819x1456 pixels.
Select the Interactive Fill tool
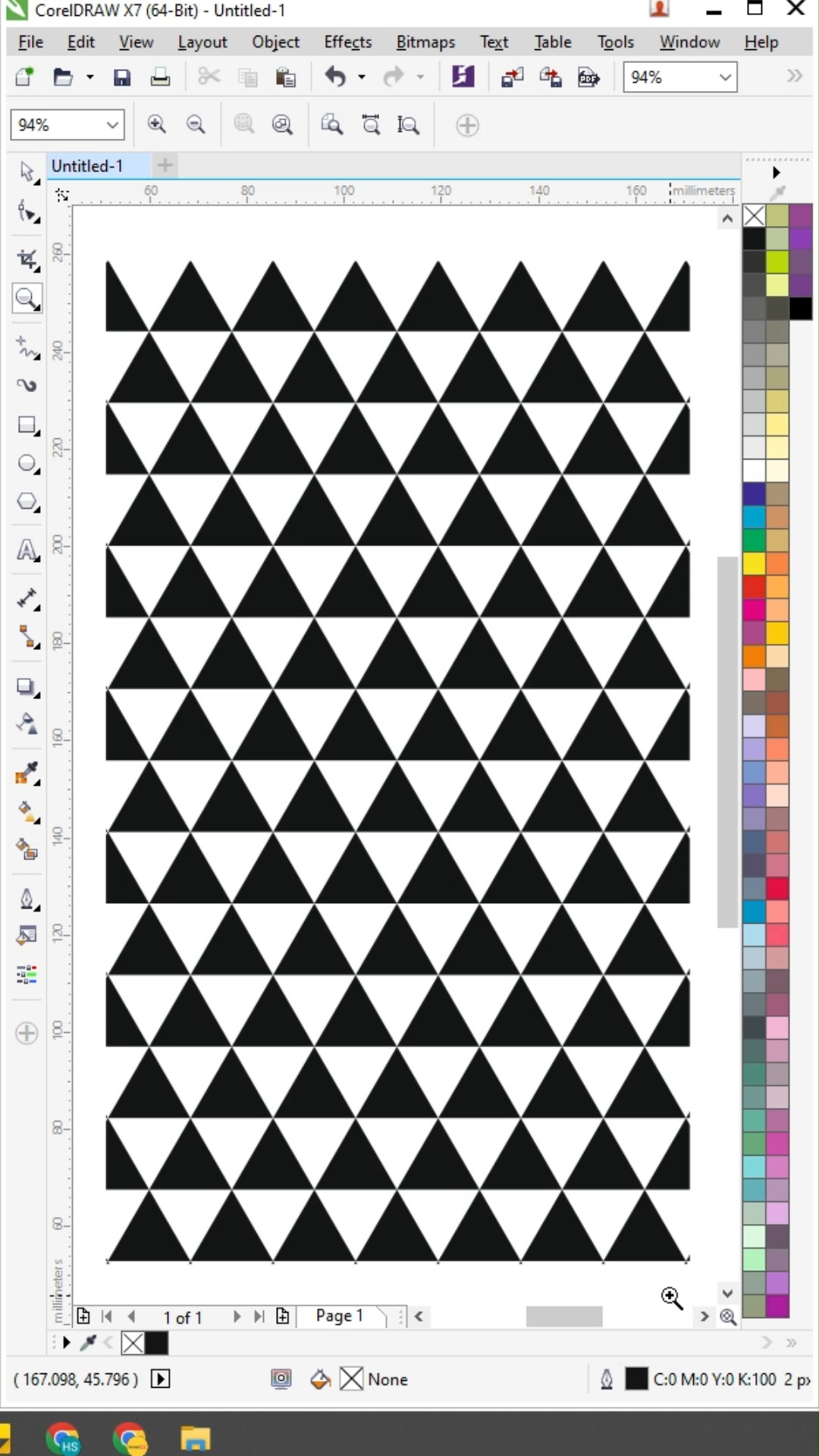pos(27,812)
